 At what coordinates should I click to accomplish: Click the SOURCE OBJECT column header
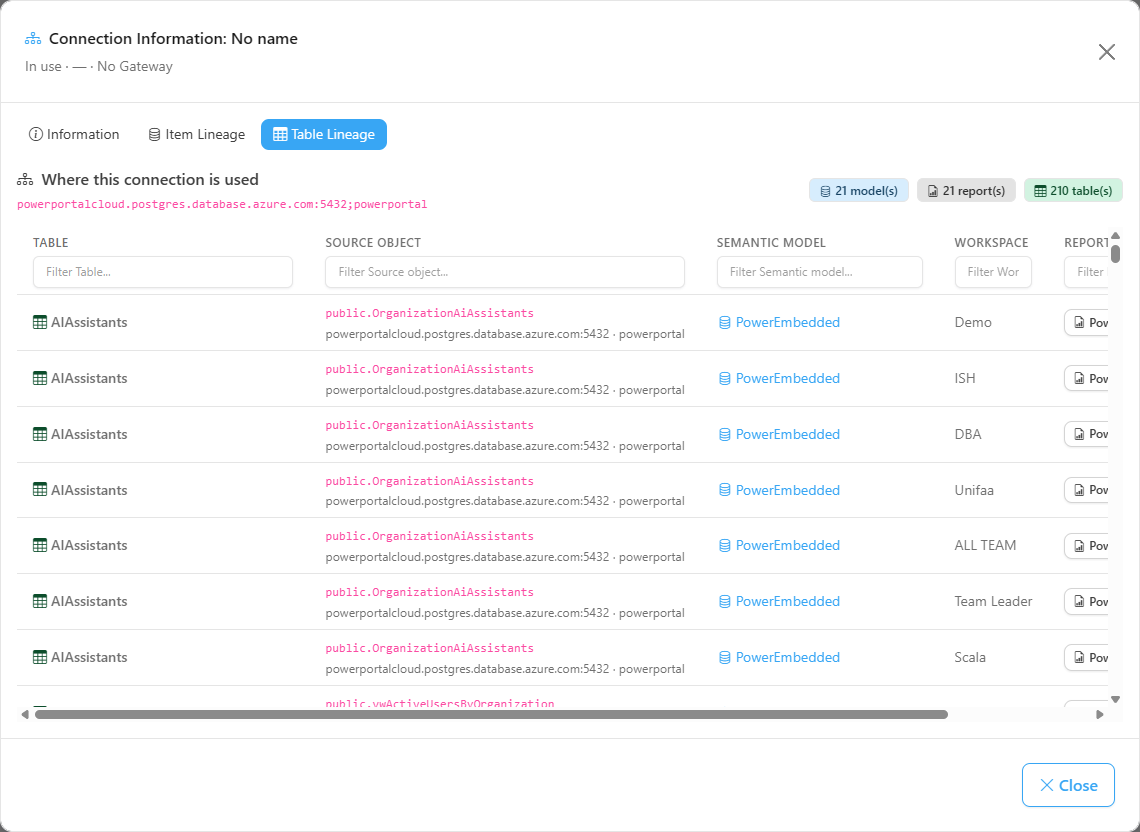pyautogui.click(x=373, y=243)
